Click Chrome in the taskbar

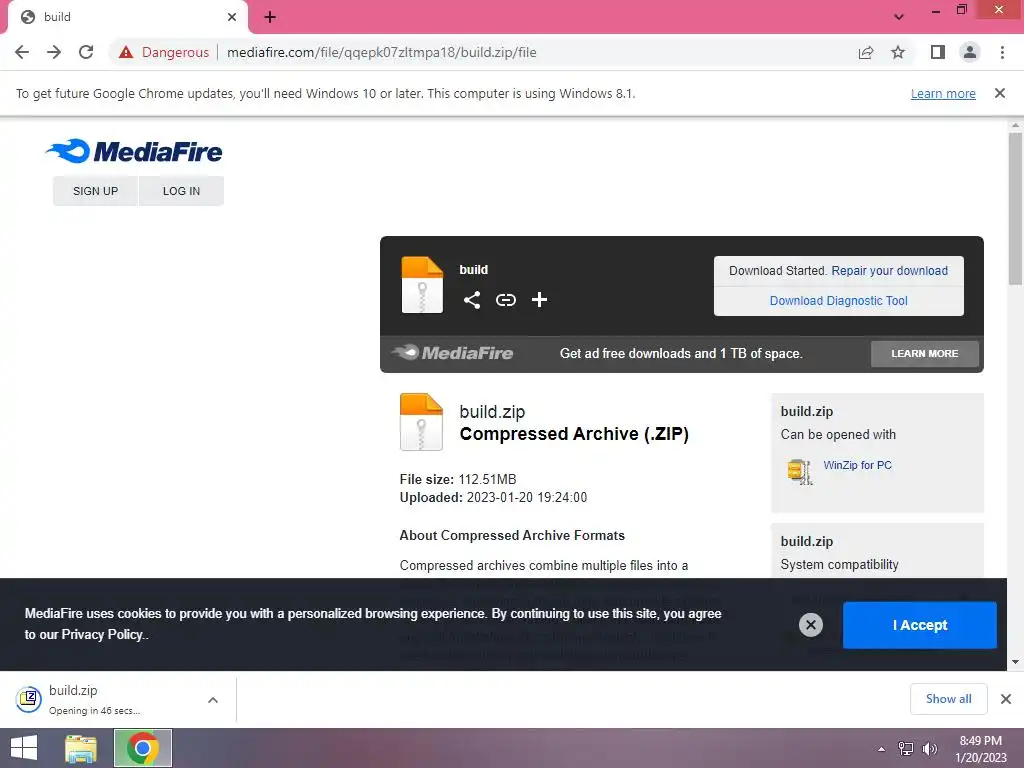143,748
